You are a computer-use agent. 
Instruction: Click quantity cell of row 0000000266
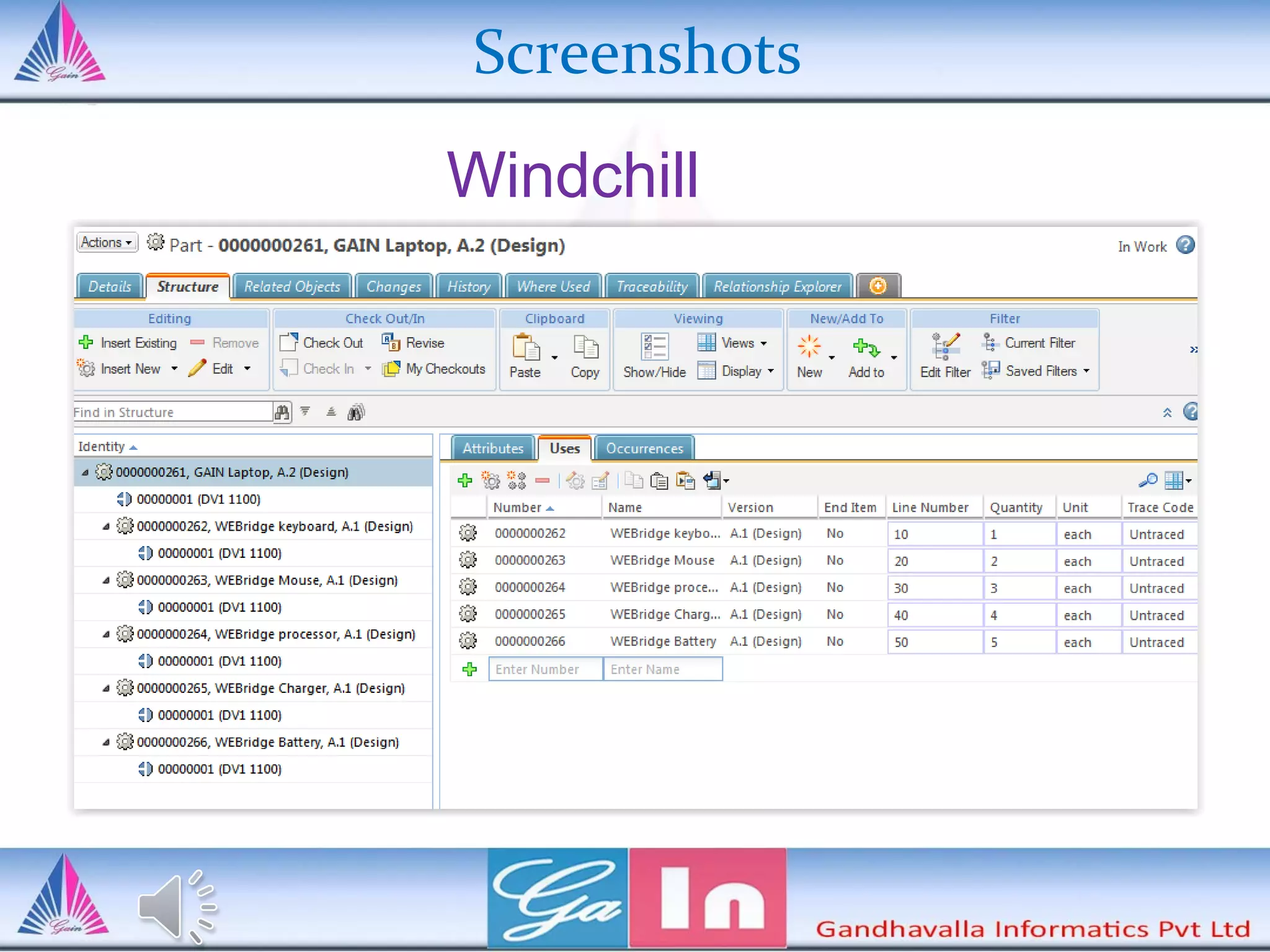tap(1019, 642)
